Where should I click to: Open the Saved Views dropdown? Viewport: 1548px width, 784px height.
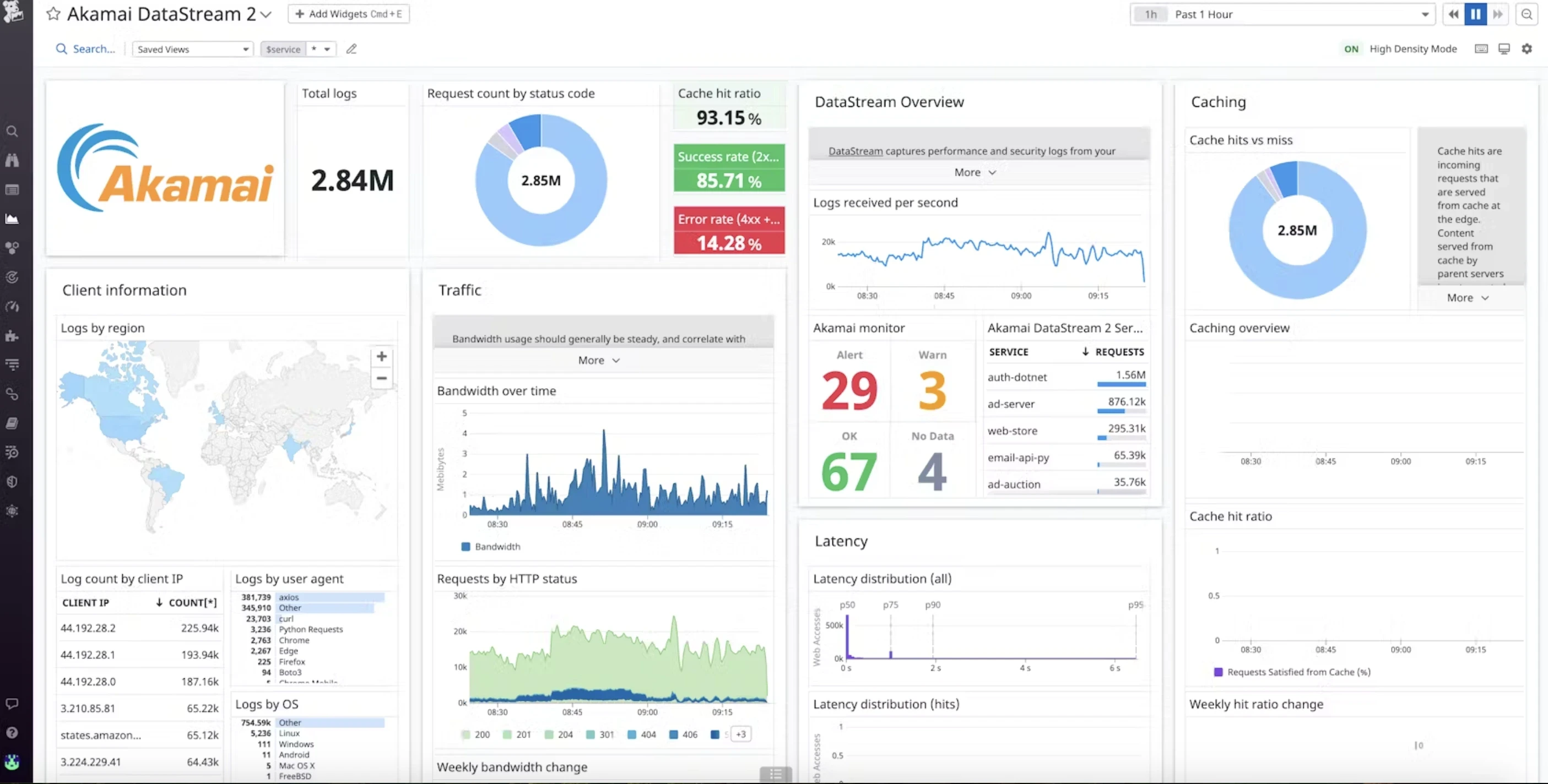click(192, 48)
